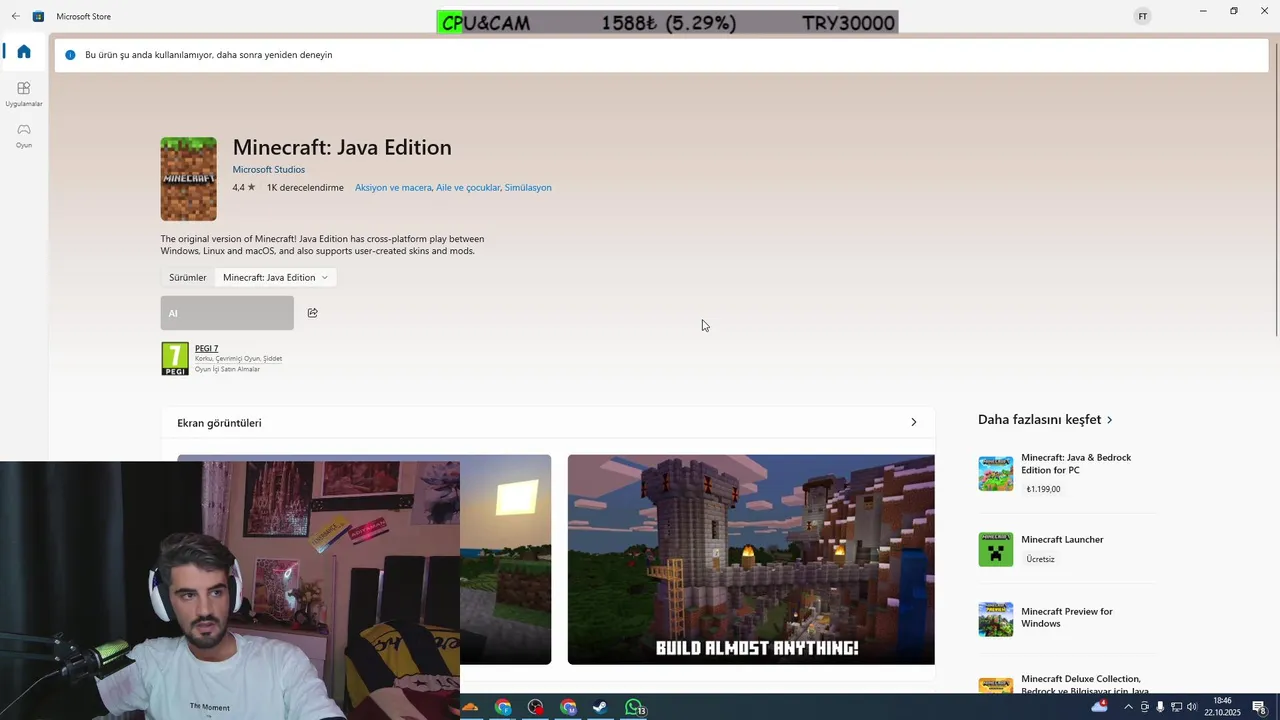Image resolution: width=1280 pixels, height=720 pixels.
Task: Click the Microsoft Store logo in title bar
Action: pos(38,16)
